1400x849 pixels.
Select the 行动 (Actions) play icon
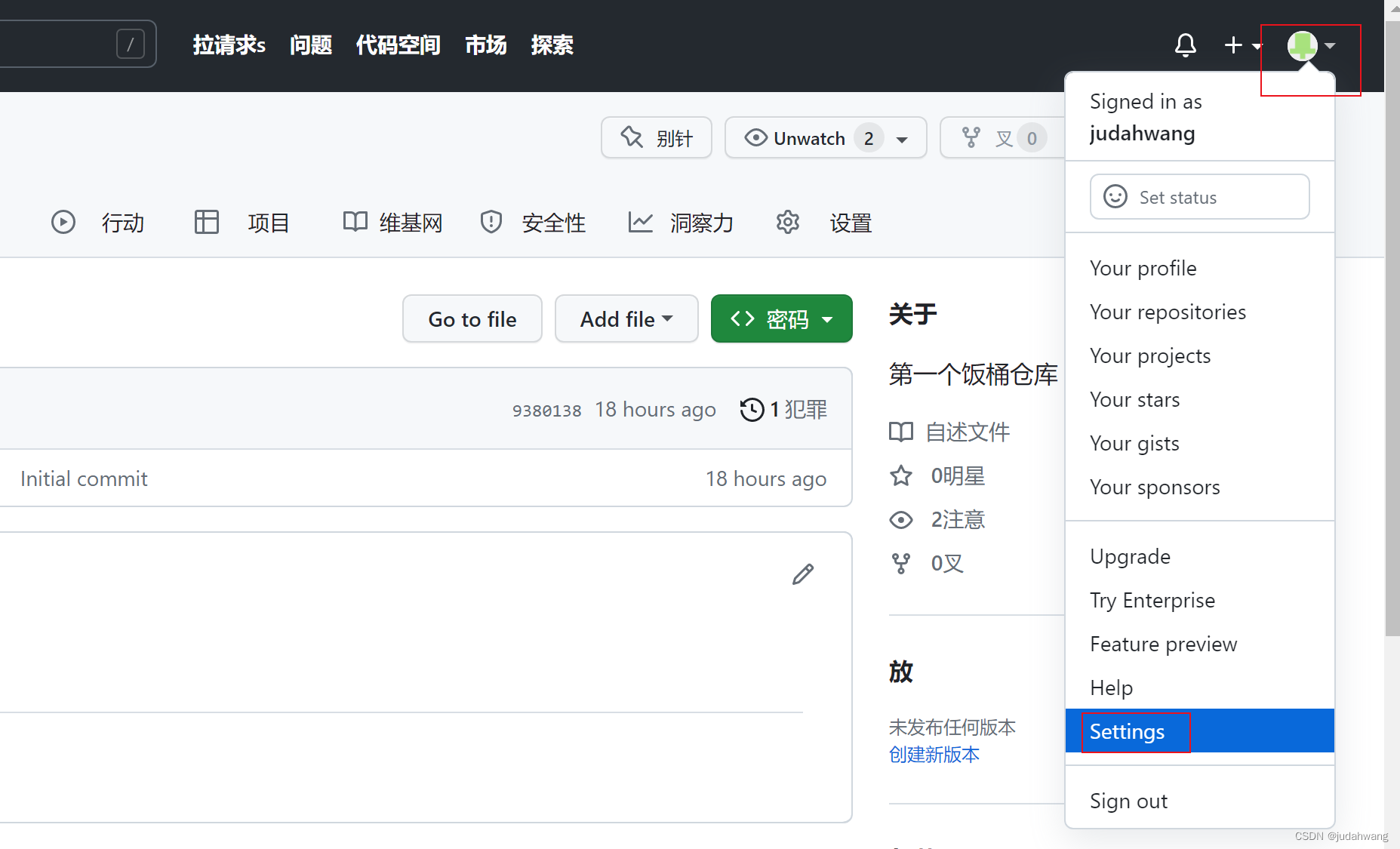click(x=63, y=222)
